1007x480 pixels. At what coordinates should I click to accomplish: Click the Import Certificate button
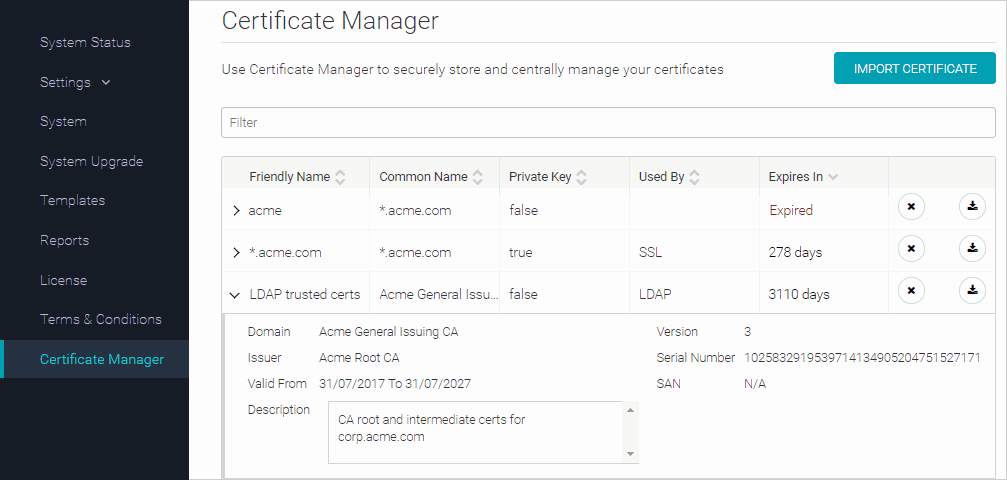point(914,69)
